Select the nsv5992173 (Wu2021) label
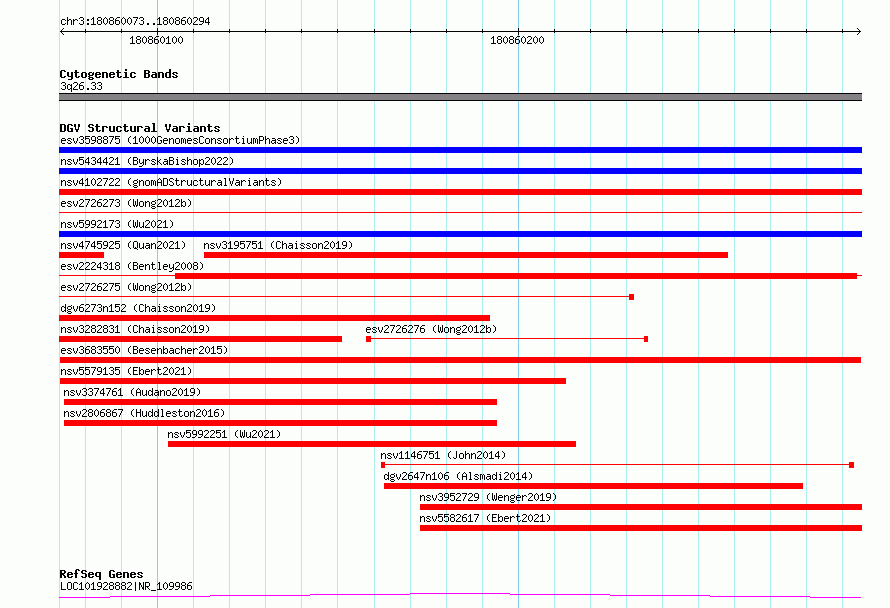The width and height of the screenshot is (890, 608). 117,224
